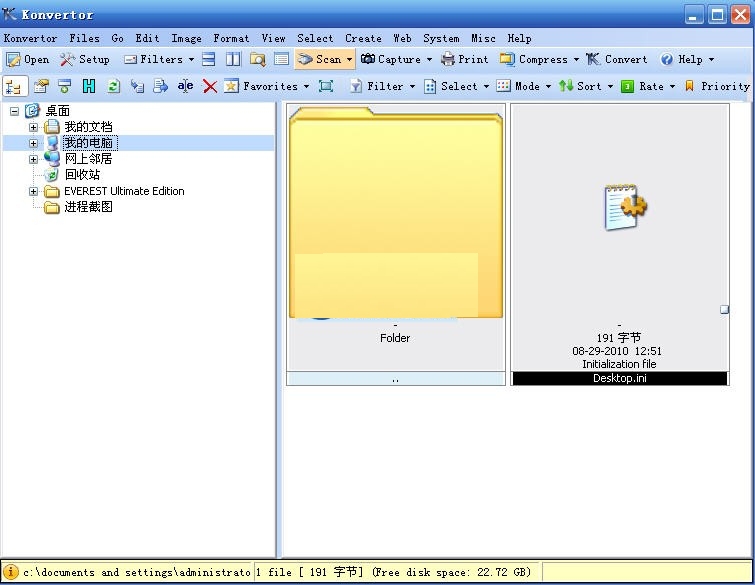Open the Sort dropdown arrow

coord(610,87)
